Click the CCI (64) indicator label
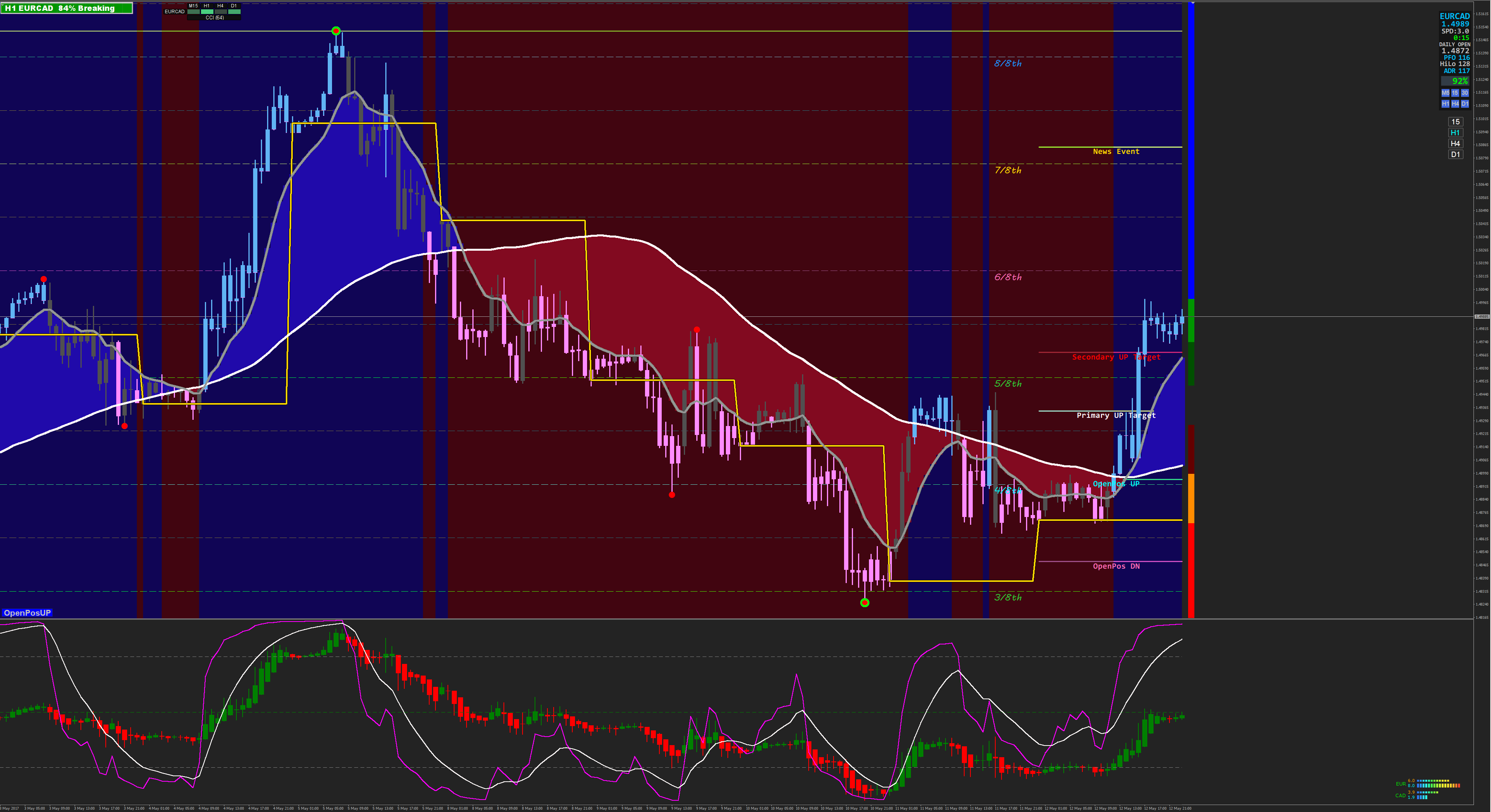The height and width of the screenshot is (812, 1491). click(214, 18)
